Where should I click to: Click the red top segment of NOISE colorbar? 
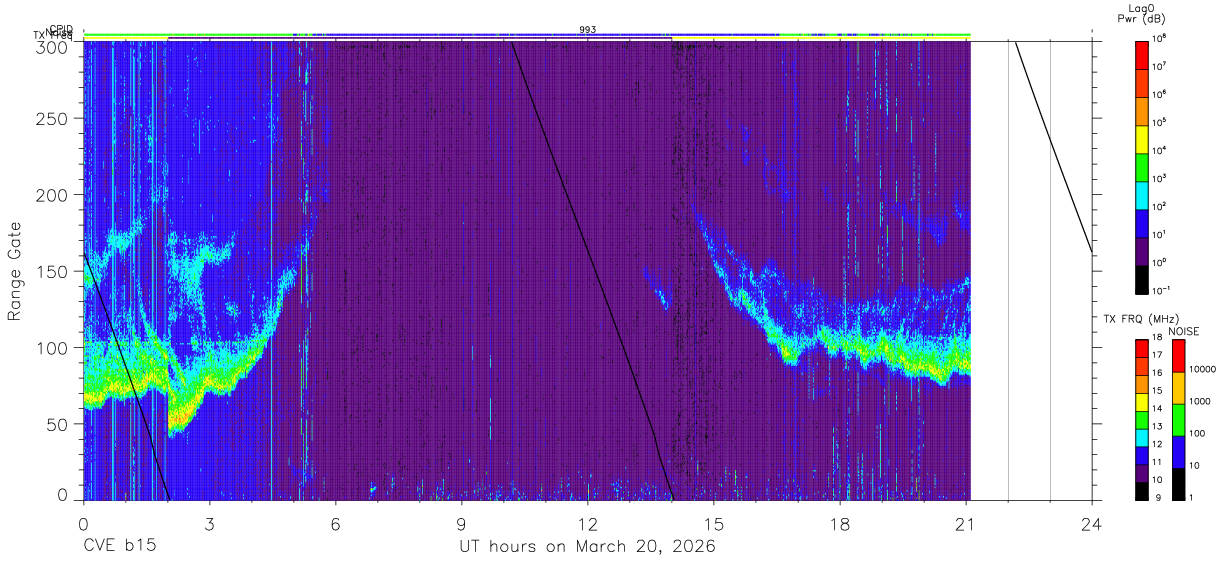pyautogui.click(x=1179, y=356)
